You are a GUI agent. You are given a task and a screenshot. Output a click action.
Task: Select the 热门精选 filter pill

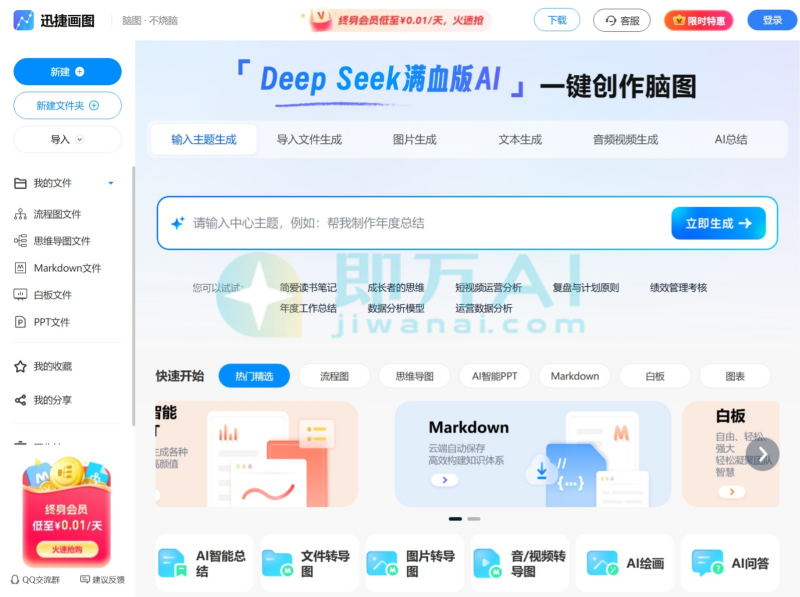(x=258, y=376)
